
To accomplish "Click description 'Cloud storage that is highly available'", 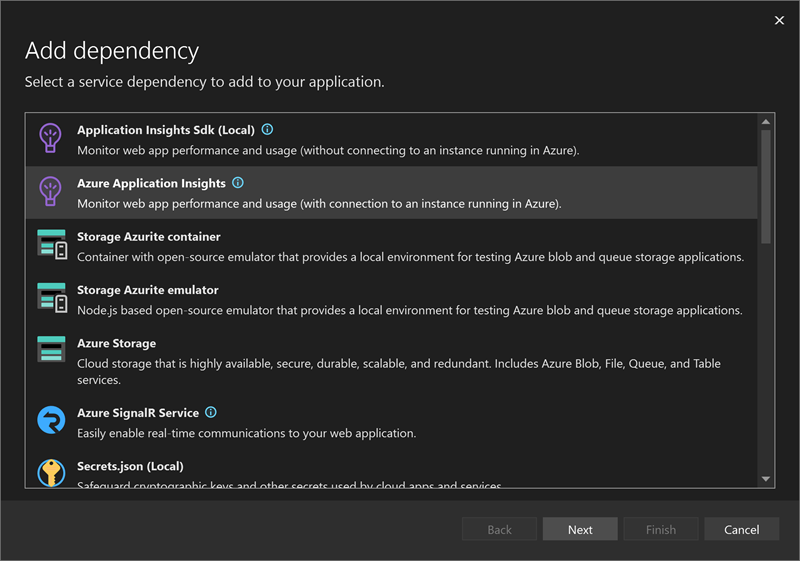I will coord(399,371).
